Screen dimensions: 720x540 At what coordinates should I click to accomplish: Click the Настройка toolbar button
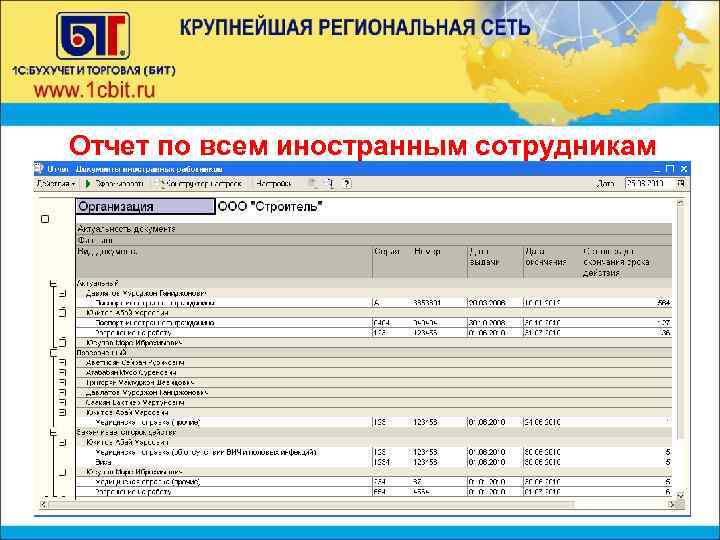pyautogui.click(x=274, y=184)
